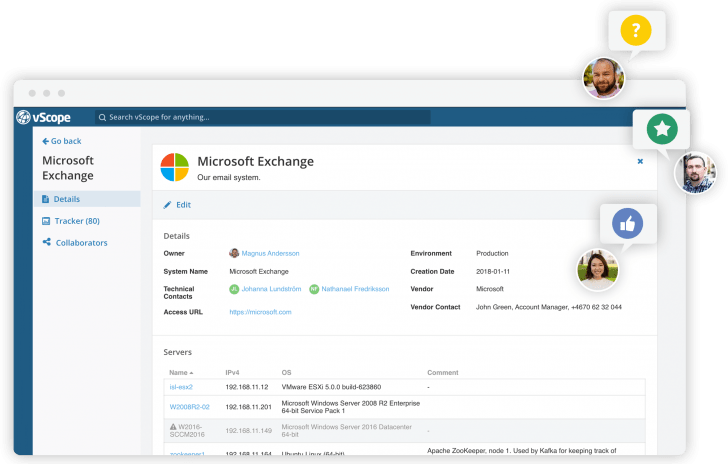Click the OS column header

286,373
